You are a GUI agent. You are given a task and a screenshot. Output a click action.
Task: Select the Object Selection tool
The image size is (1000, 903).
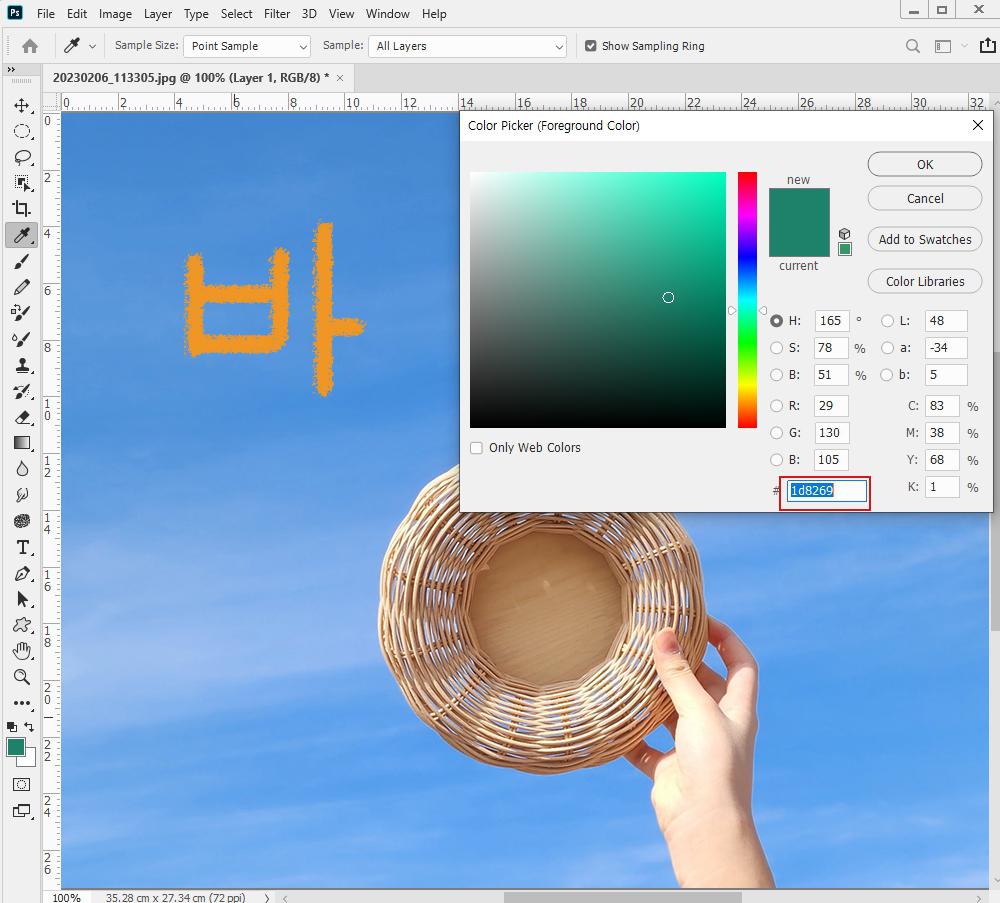tap(22, 183)
